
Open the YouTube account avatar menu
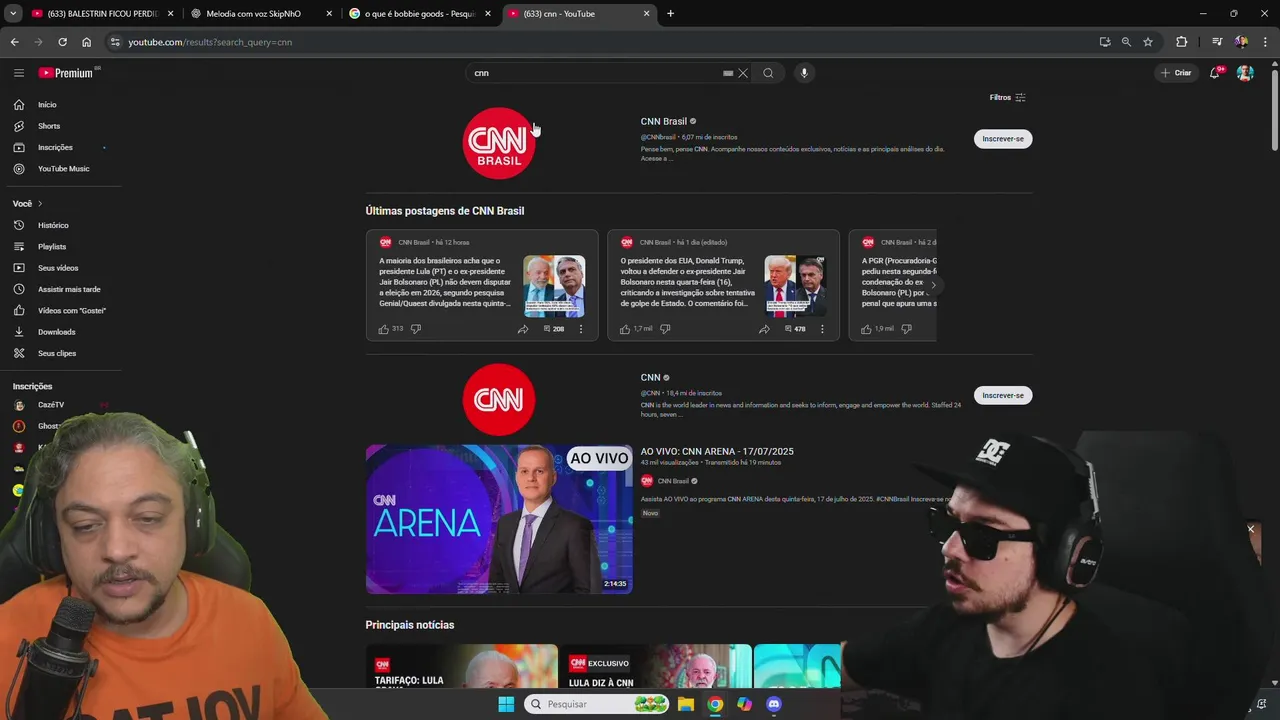pyautogui.click(x=1245, y=73)
